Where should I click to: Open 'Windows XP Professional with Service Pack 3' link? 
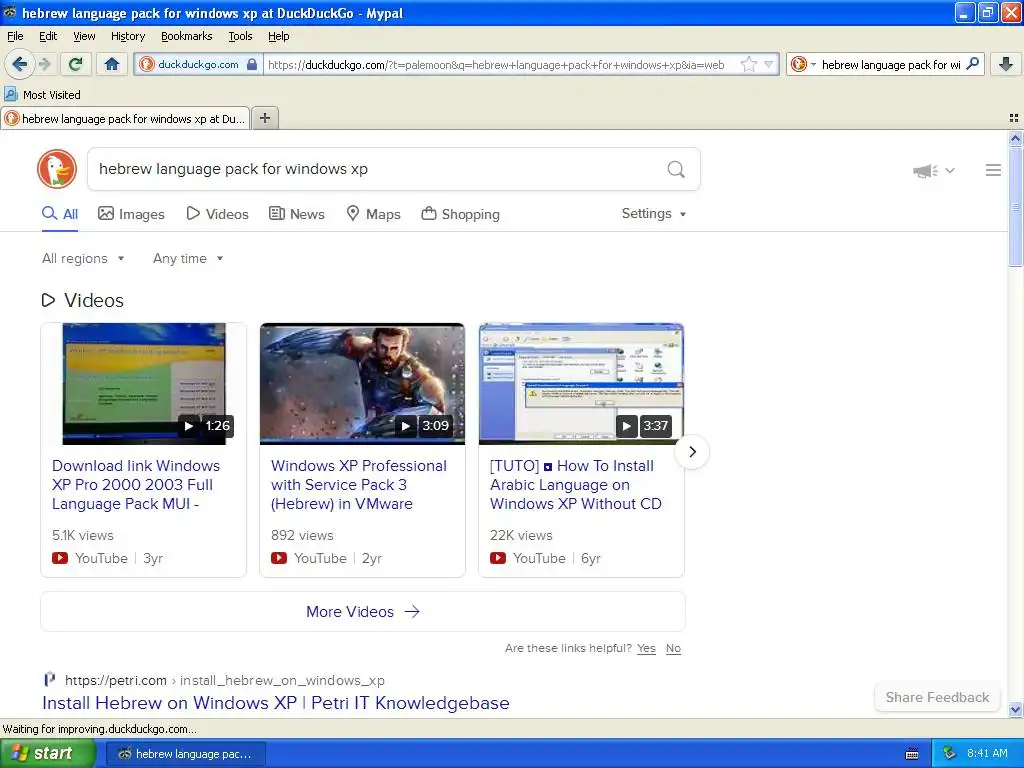(x=359, y=485)
